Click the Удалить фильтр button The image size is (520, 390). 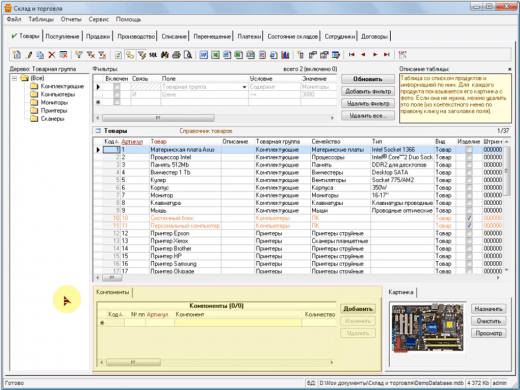click(368, 103)
